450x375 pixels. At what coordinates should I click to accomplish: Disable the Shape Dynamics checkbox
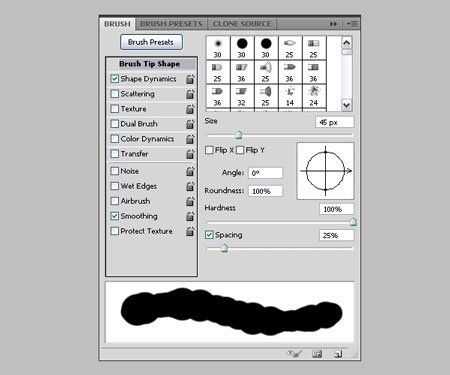point(114,79)
